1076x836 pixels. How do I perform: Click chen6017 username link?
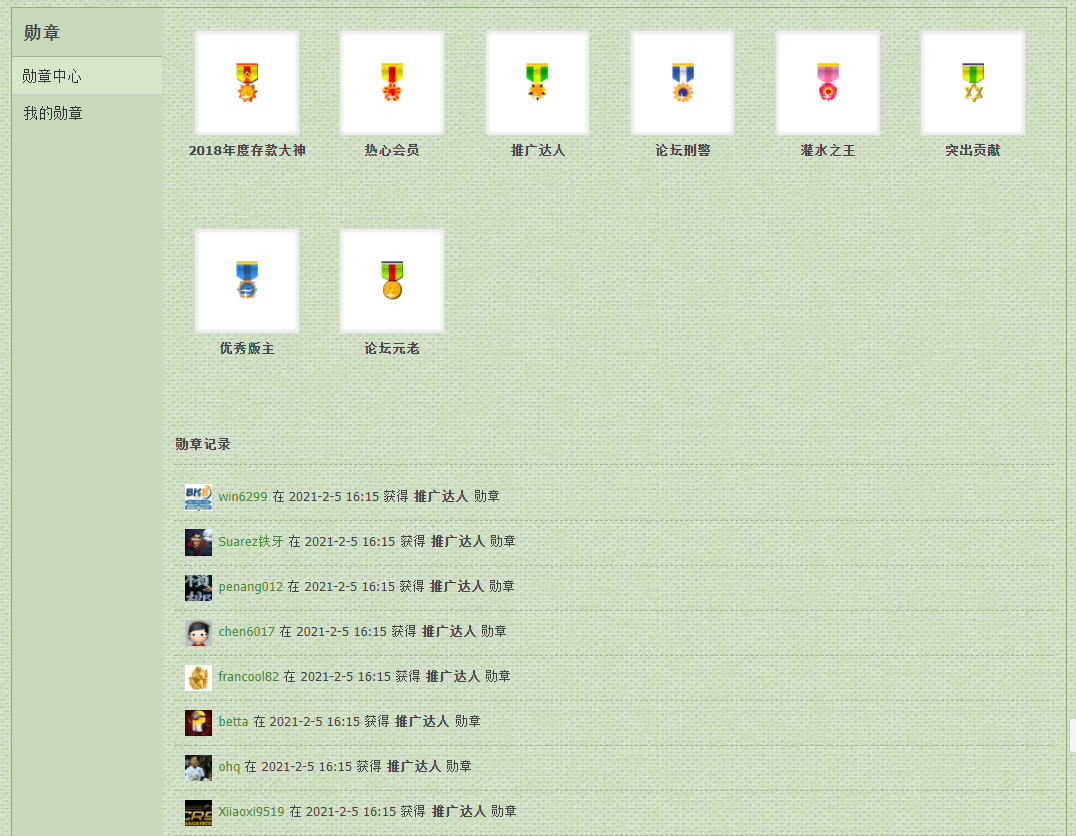point(246,631)
